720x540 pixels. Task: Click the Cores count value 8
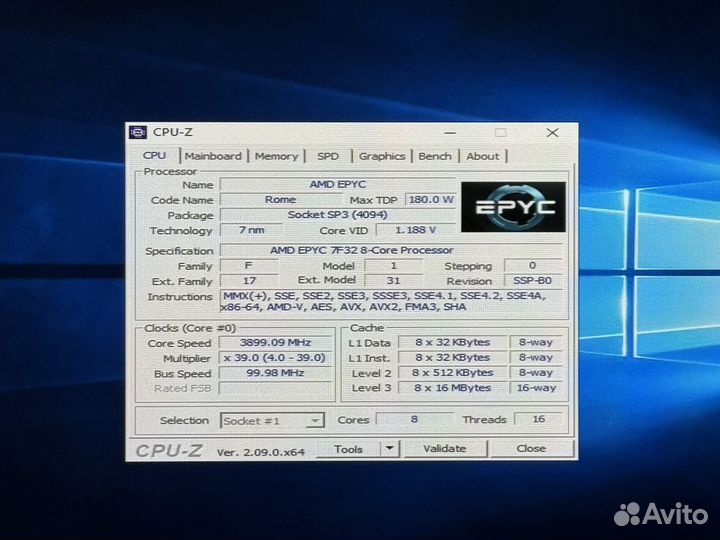click(414, 419)
